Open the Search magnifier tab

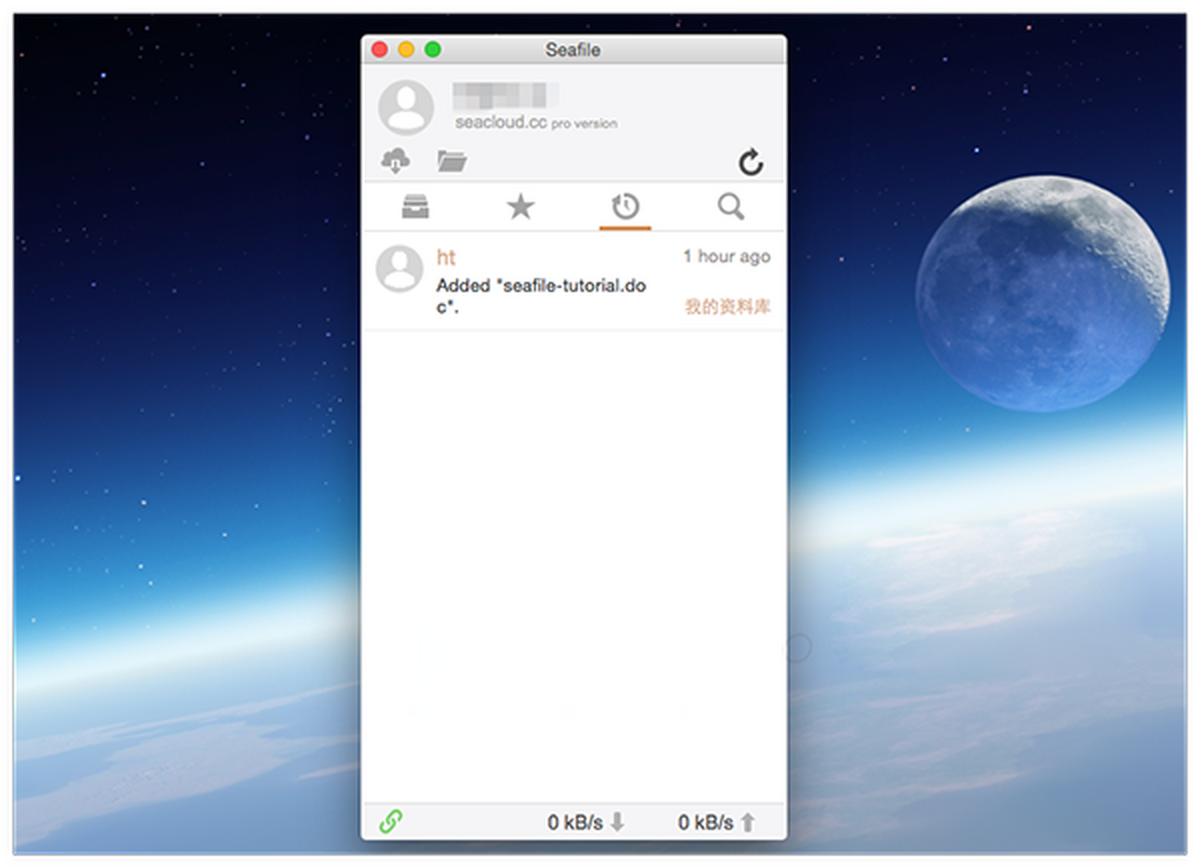coord(731,207)
